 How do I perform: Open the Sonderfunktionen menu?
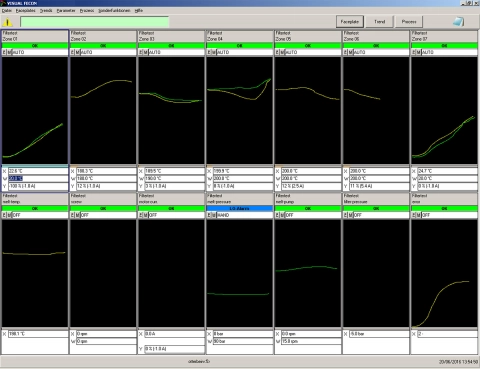point(114,11)
